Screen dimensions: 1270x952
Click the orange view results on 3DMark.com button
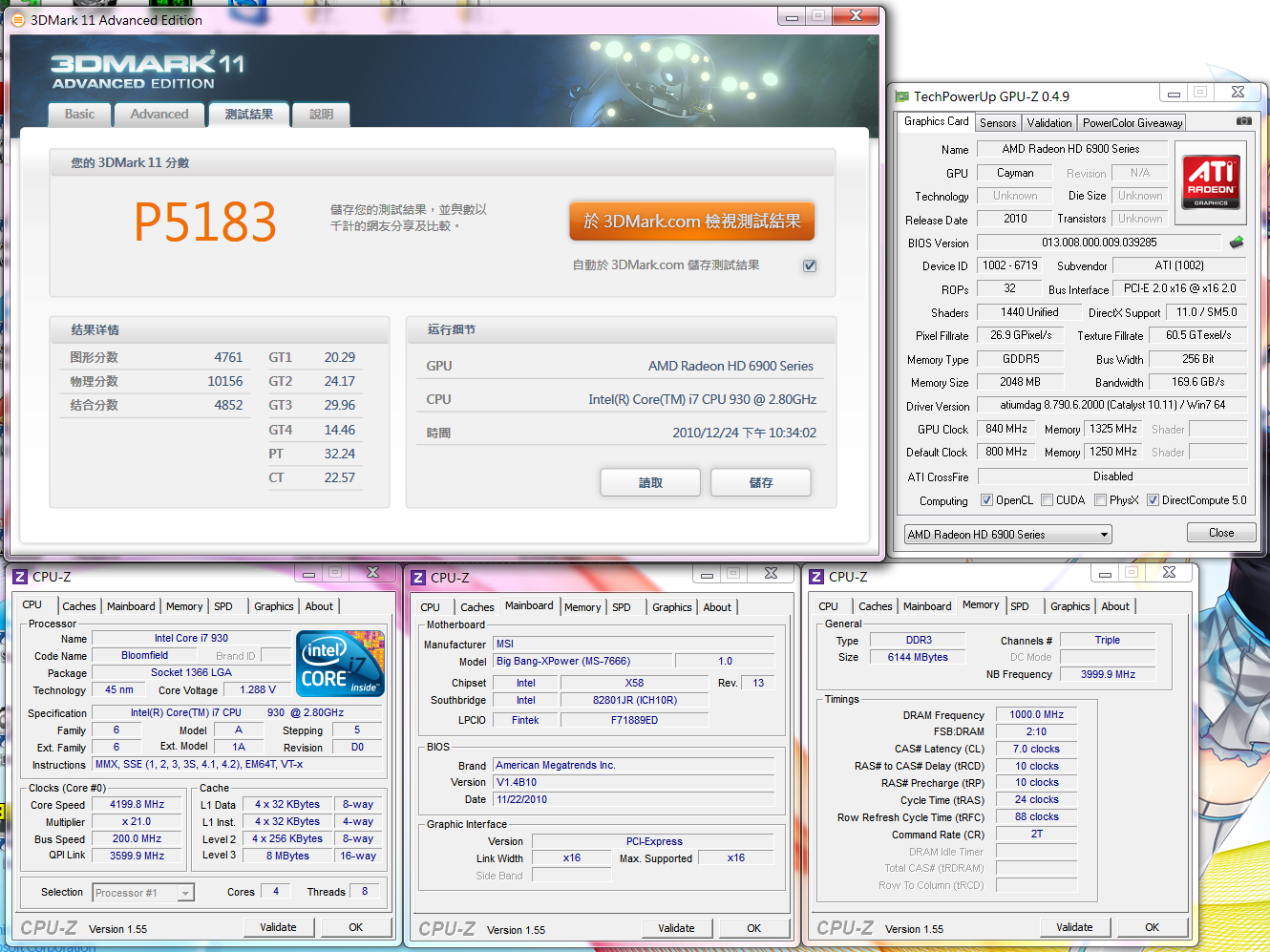[x=692, y=222]
